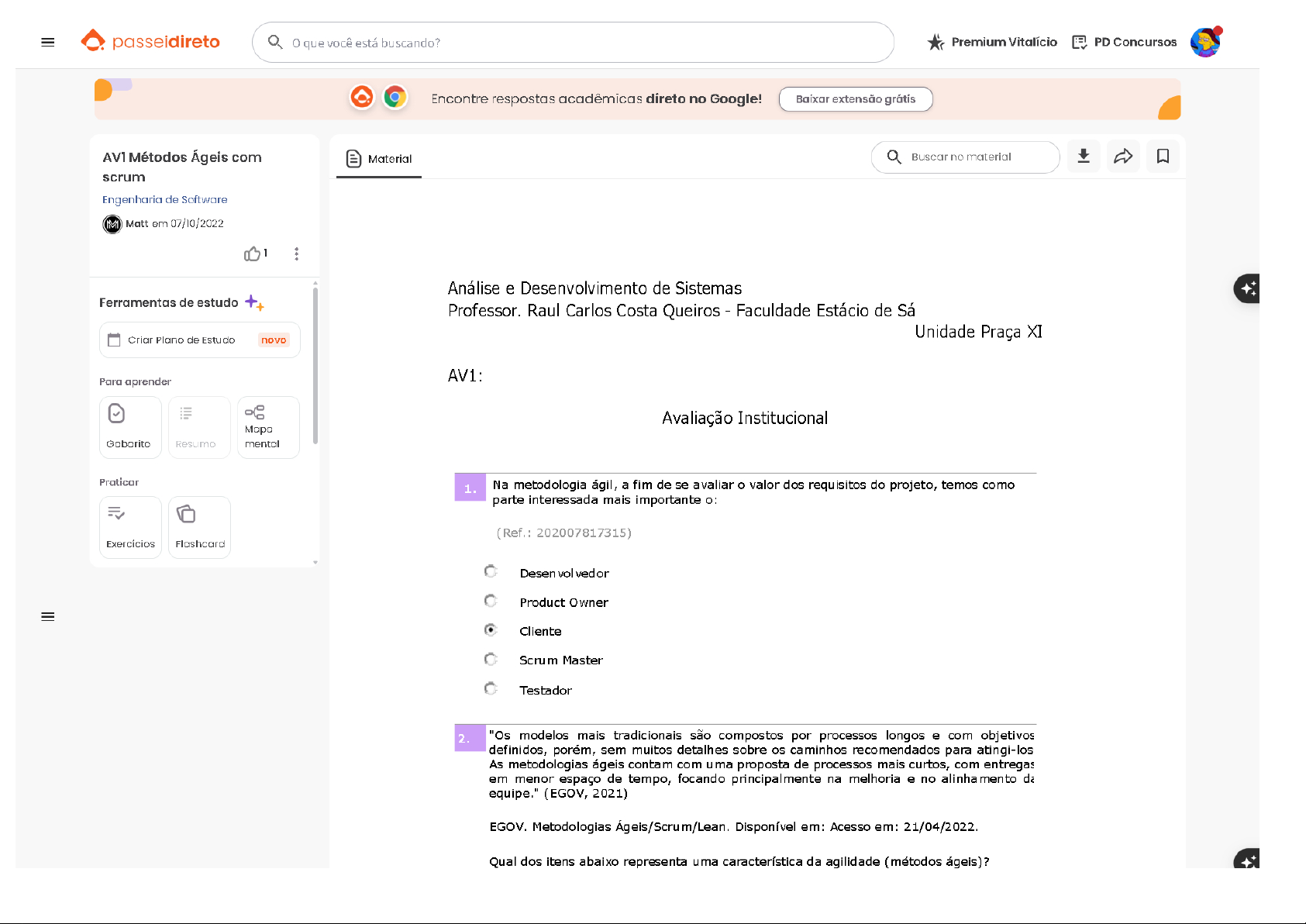Image resolution: width=1306 pixels, height=924 pixels.
Task: Bookmark this material with the save icon
Action: pyautogui.click(x=1163, y=157)
